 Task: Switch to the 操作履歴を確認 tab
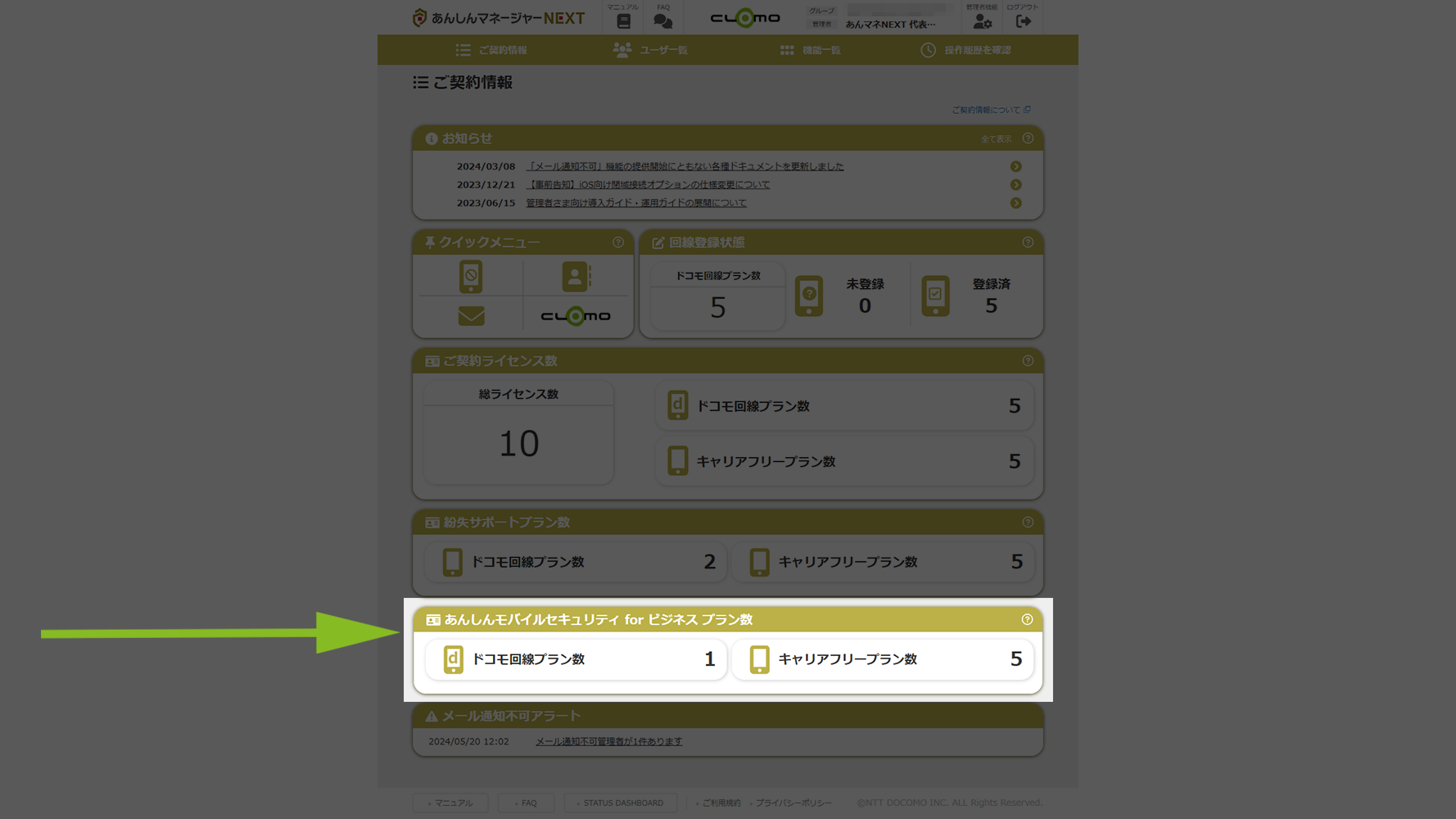965,50
